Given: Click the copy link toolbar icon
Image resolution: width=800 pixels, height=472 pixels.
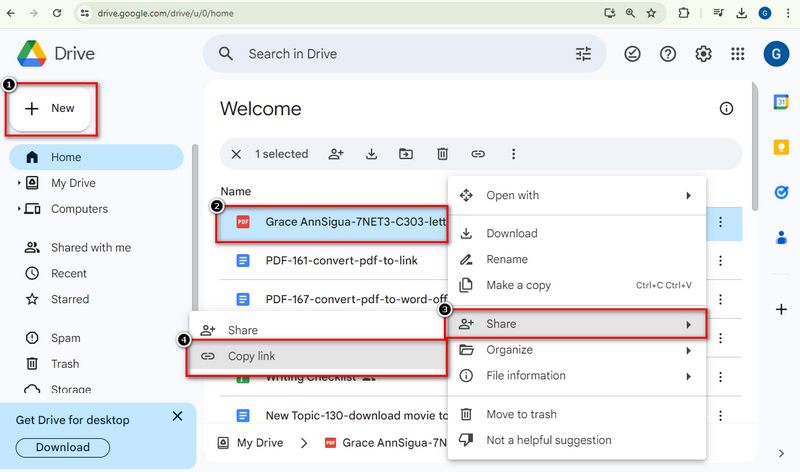Looking at the screenshot, I should coord(478,154).
